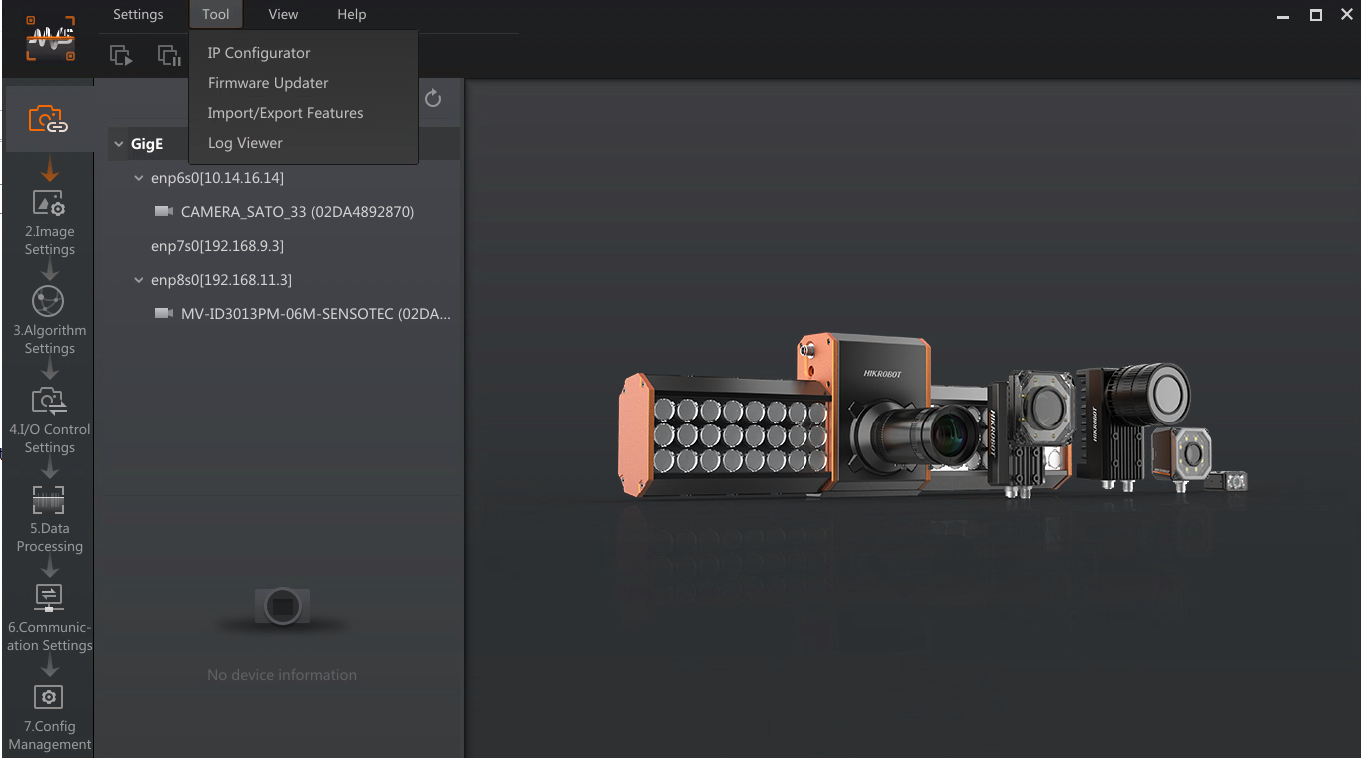
Task: Collapse the enp8s0 network interface node
Action: tap(139, 280)
